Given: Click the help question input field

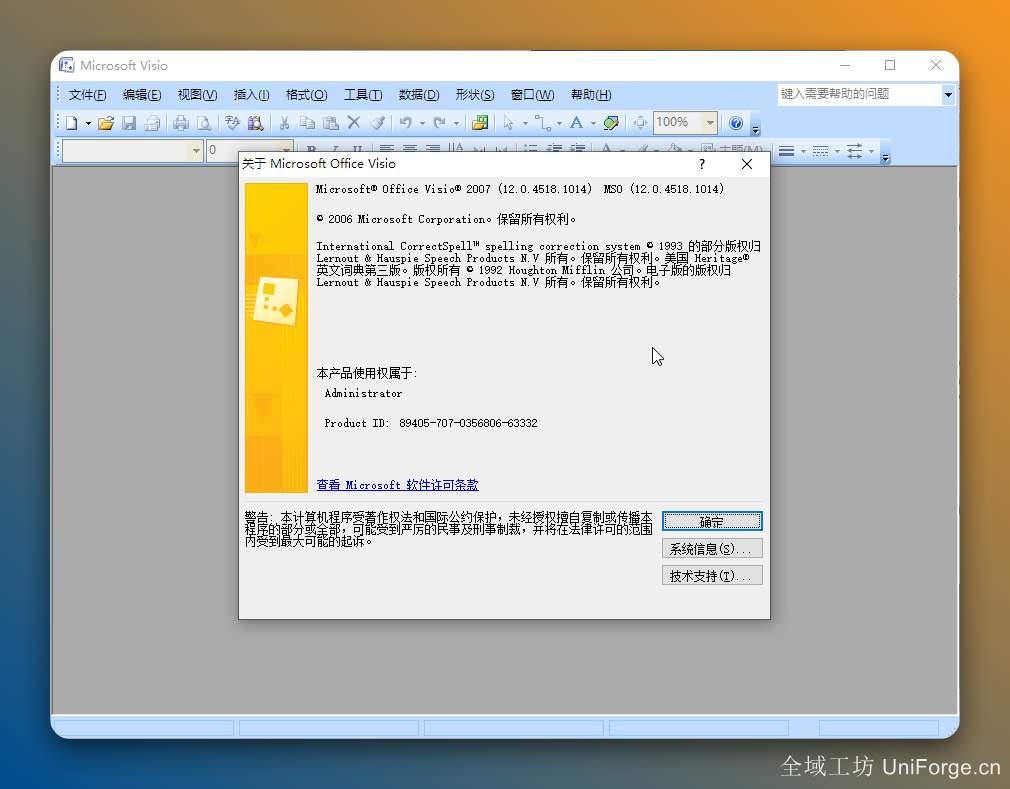Looking at the screenshot, I should (x=859, y=94).
